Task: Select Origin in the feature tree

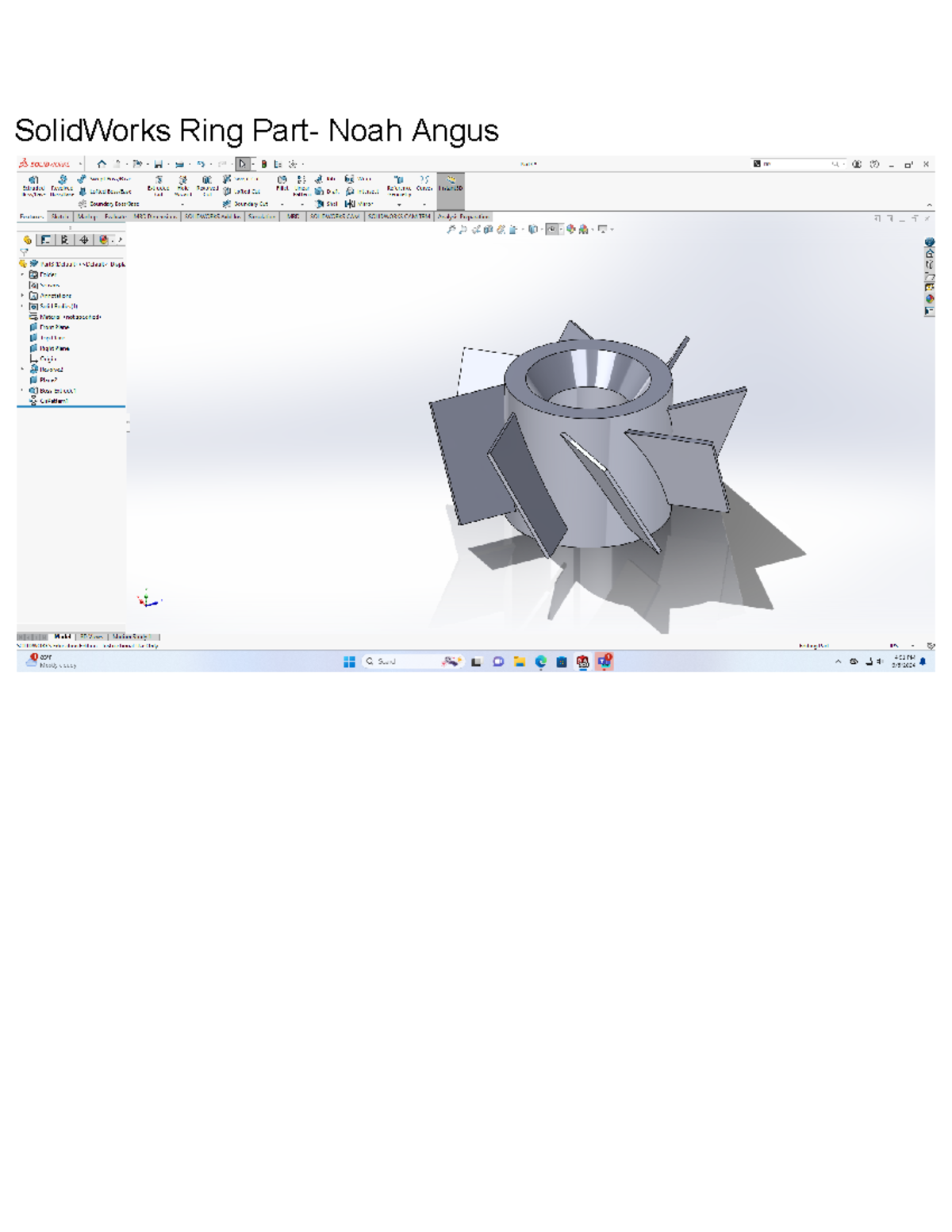Action: point(43,359)
